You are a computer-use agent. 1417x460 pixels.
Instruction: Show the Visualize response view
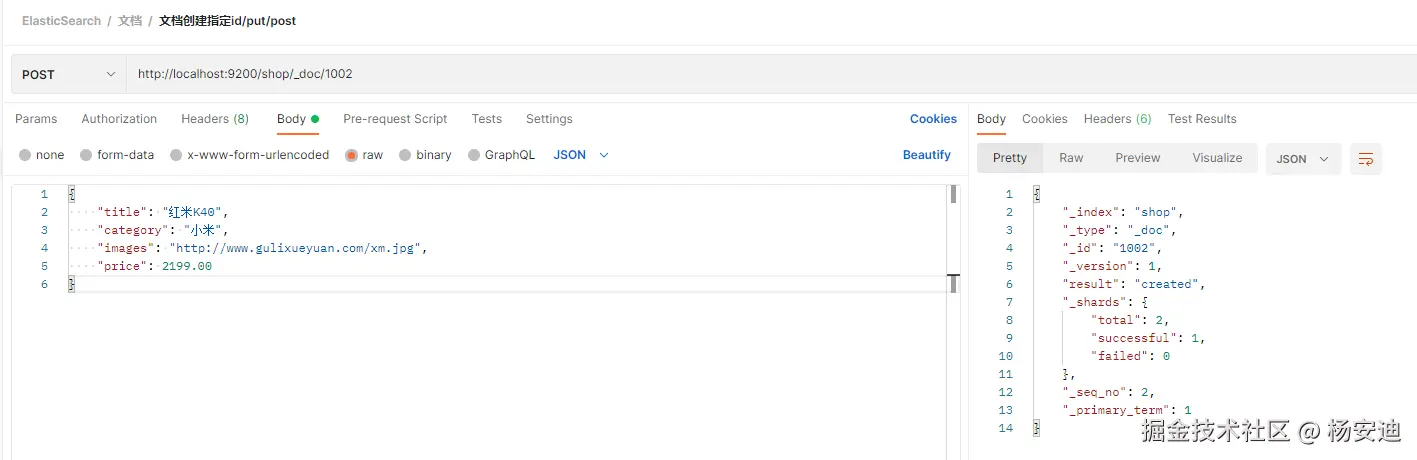1217,158
